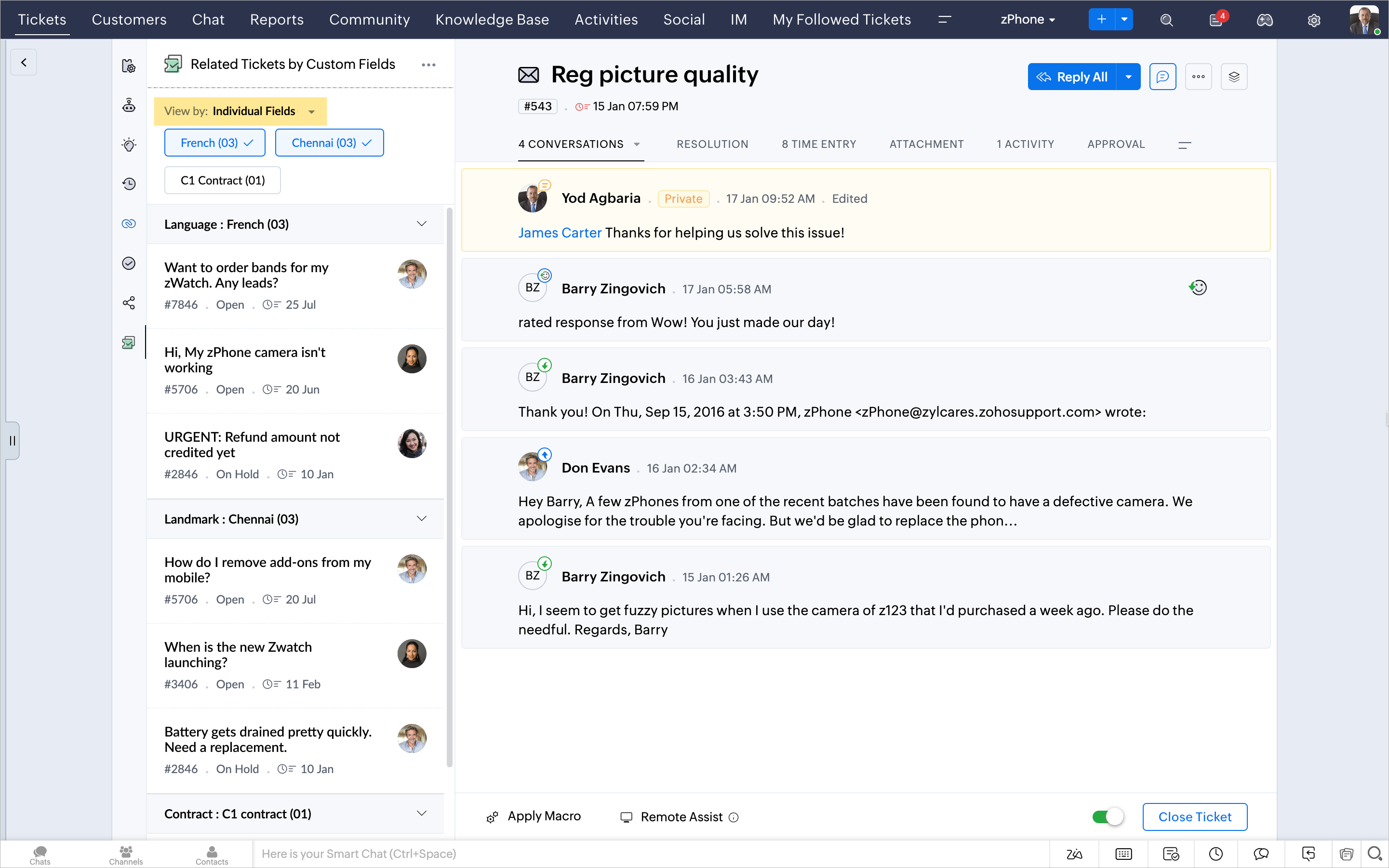Click Apply Macro

(x=534, y=816)
